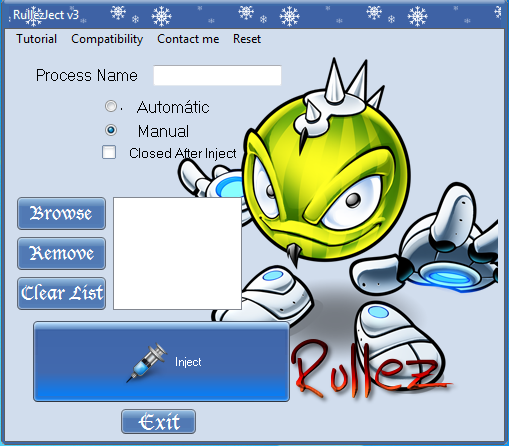Focus the Process Name input field
The height and width of the screenshot is (446, 509).
click(x=217, y=75)
